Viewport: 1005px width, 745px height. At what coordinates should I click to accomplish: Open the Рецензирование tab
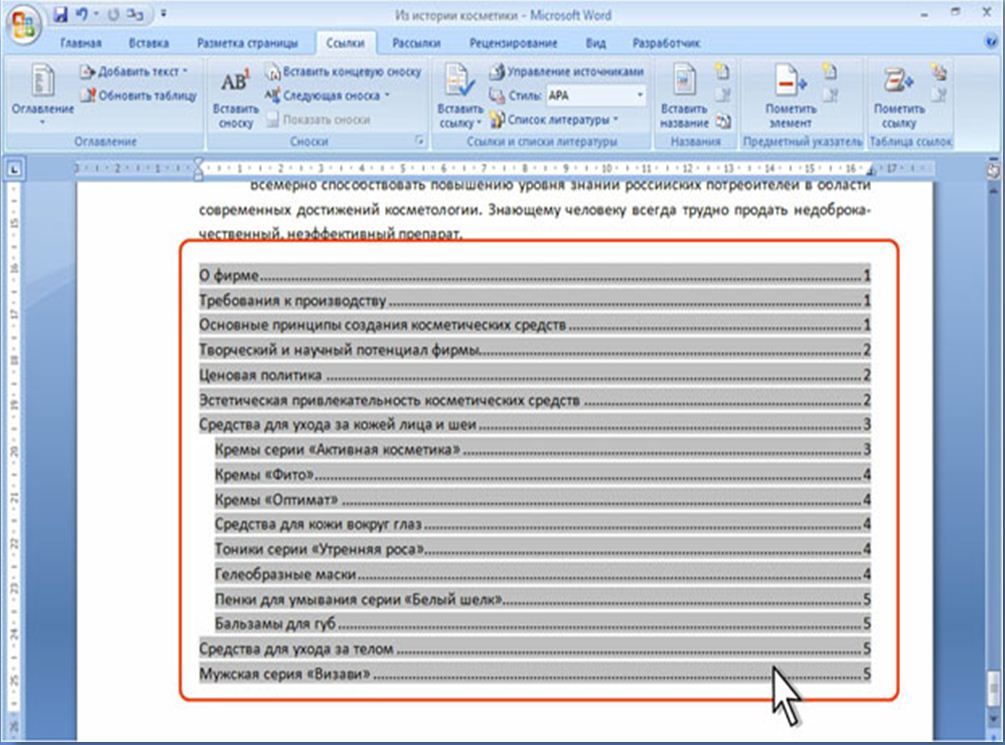[x=513, y=43]
